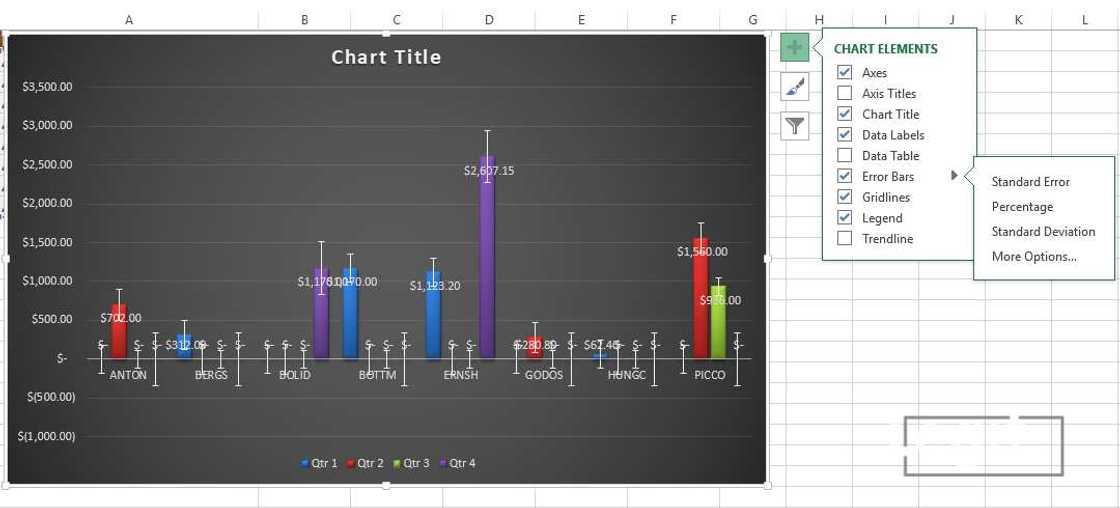
Task: Click the purple ERNSH Qtr 4 bar
Action: coord(487,260)
